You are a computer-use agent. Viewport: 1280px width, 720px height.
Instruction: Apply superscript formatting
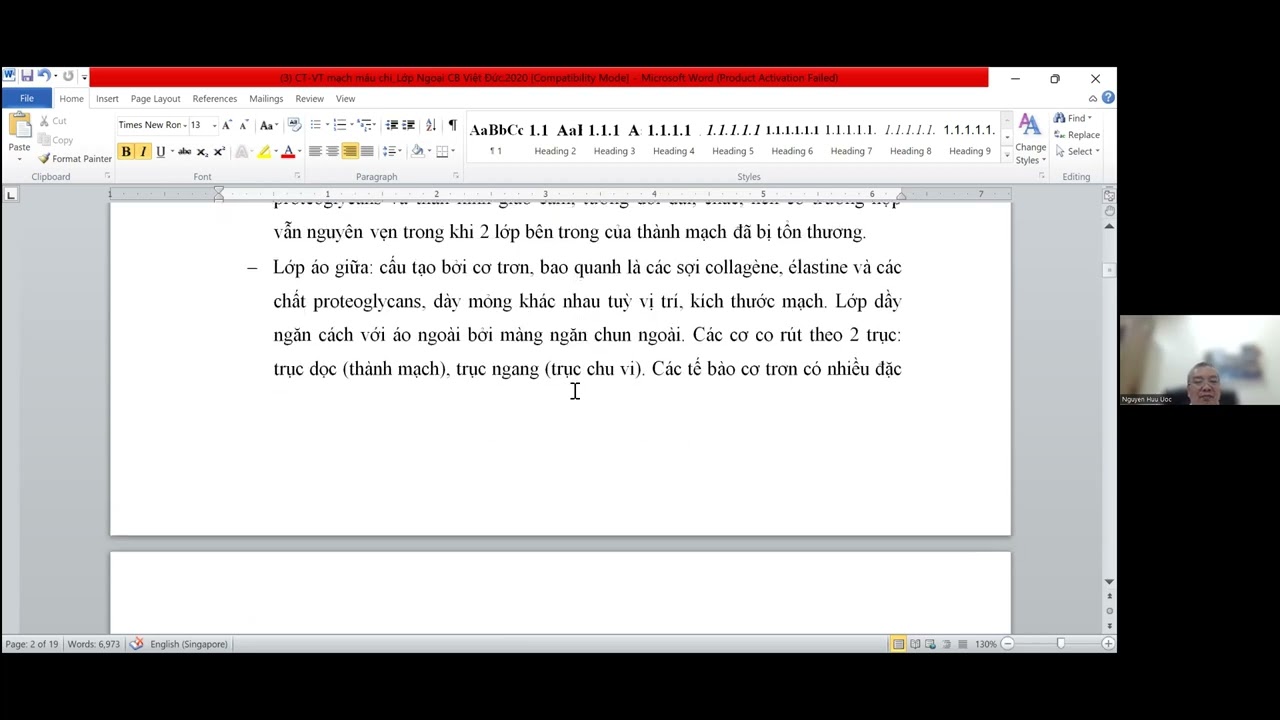tap(219, 152)
